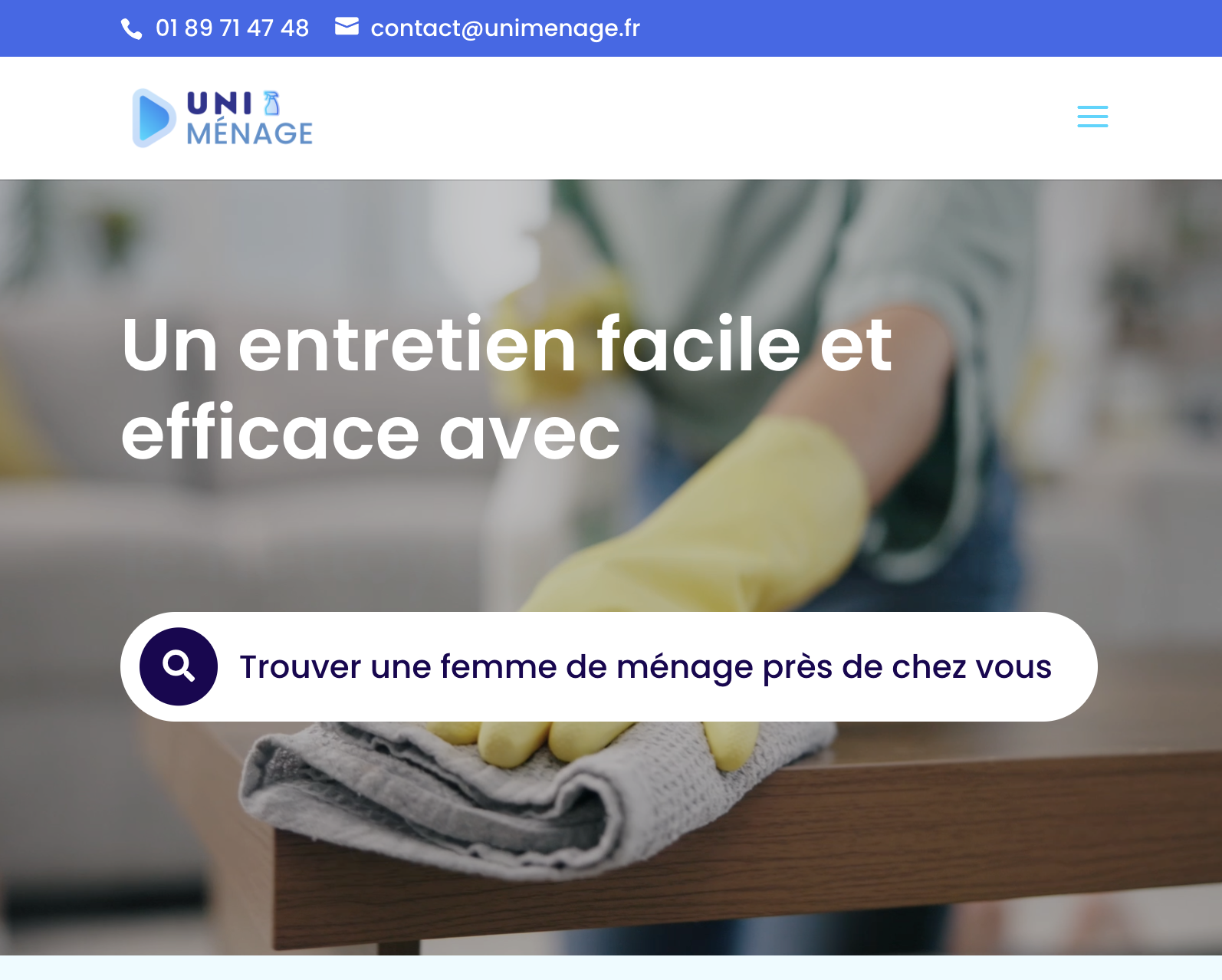Click the "Un entretien facile et" heading line

tap(507, 345)
